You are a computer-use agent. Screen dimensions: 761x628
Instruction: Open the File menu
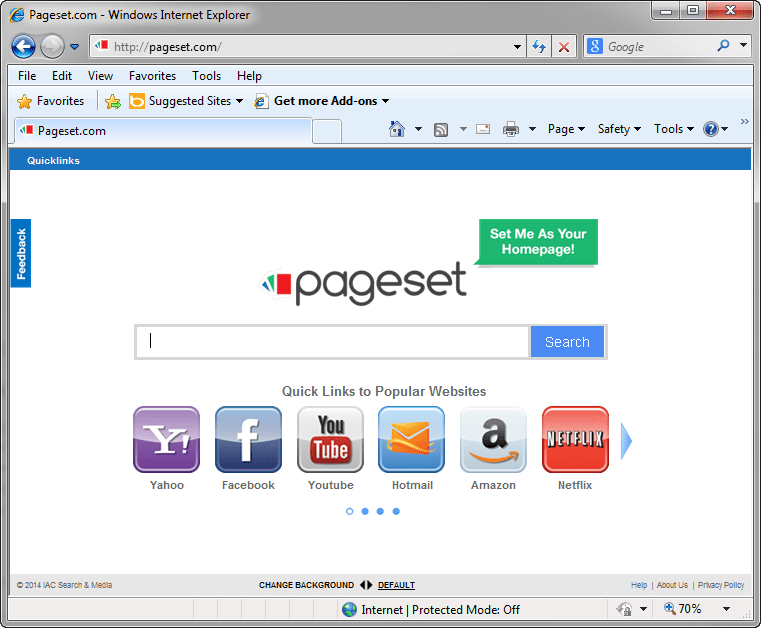coord(27,76)
